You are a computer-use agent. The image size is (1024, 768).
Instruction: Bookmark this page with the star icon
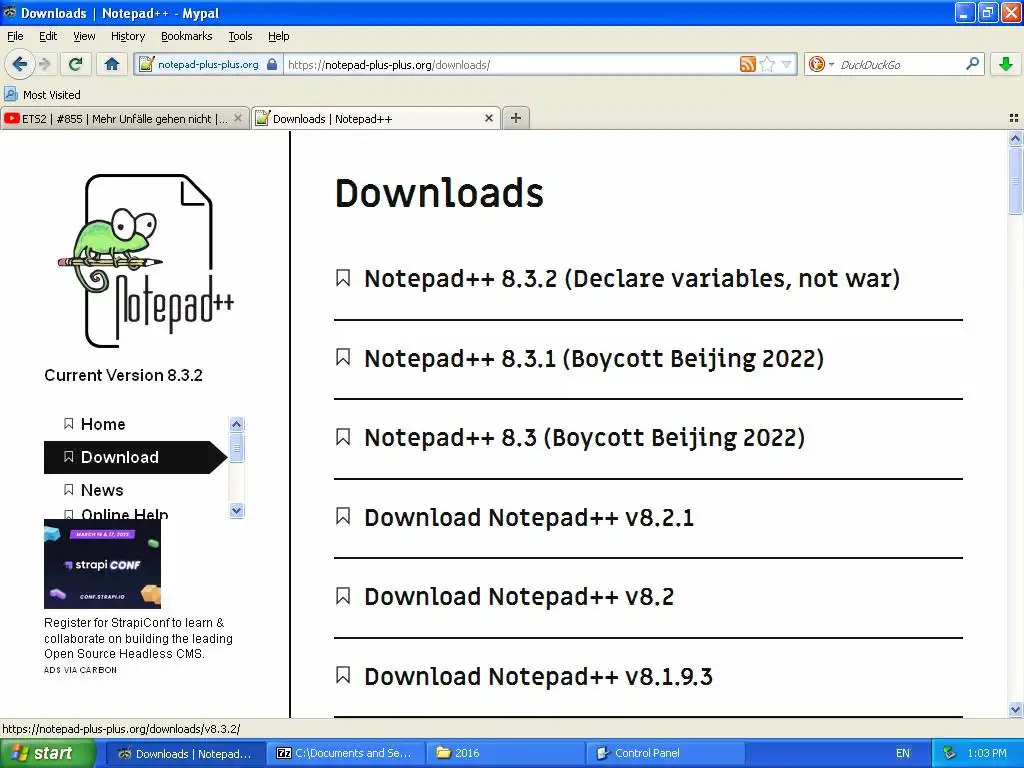767,64
